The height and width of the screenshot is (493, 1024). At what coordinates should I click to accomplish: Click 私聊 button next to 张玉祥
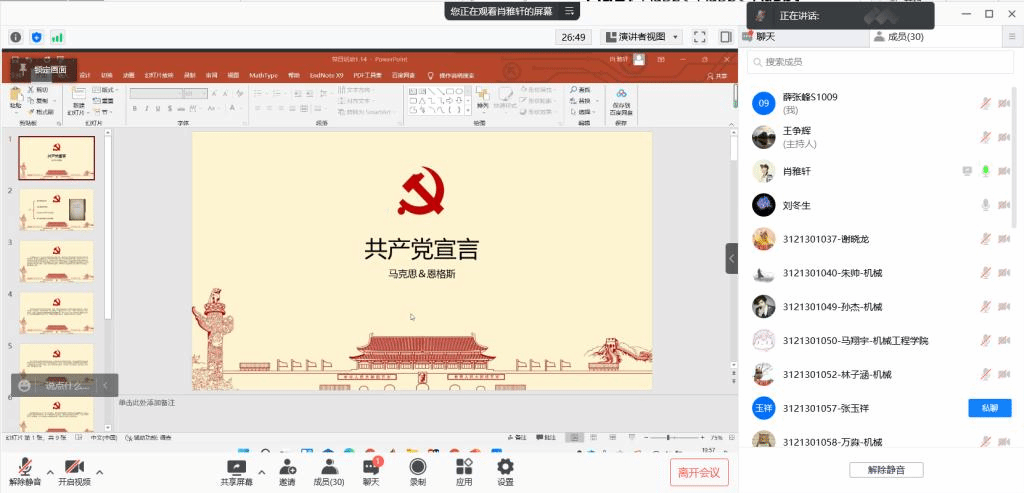988,408
